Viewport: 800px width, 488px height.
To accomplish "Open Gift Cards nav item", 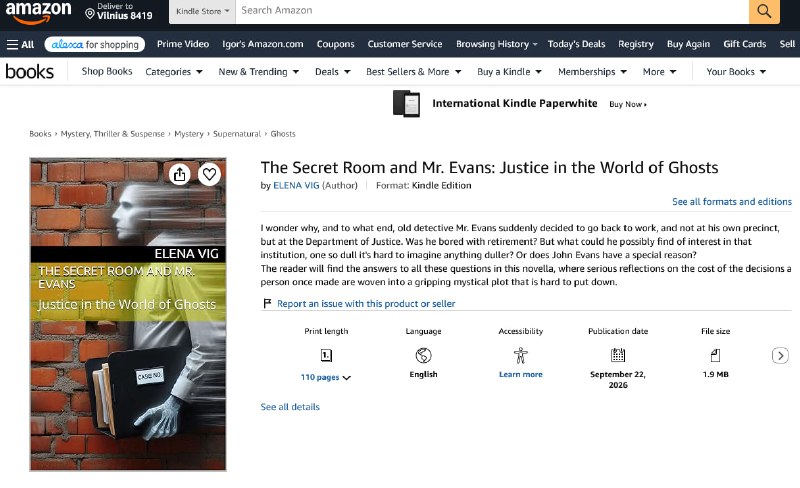I will (744, 44).
